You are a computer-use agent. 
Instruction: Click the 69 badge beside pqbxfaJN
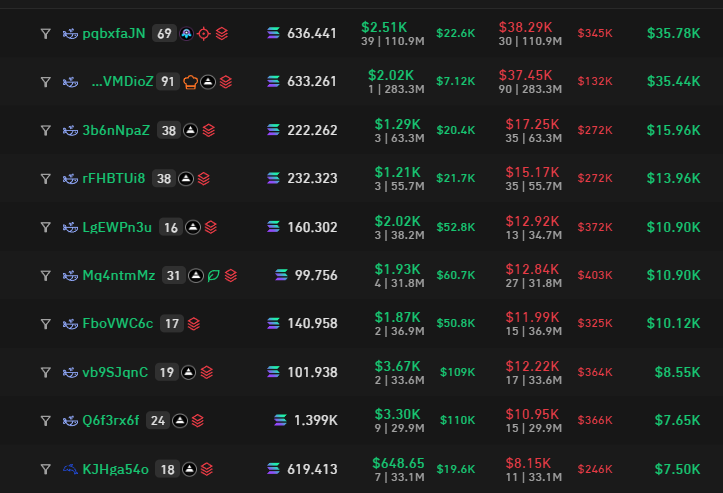coord(164,34)
